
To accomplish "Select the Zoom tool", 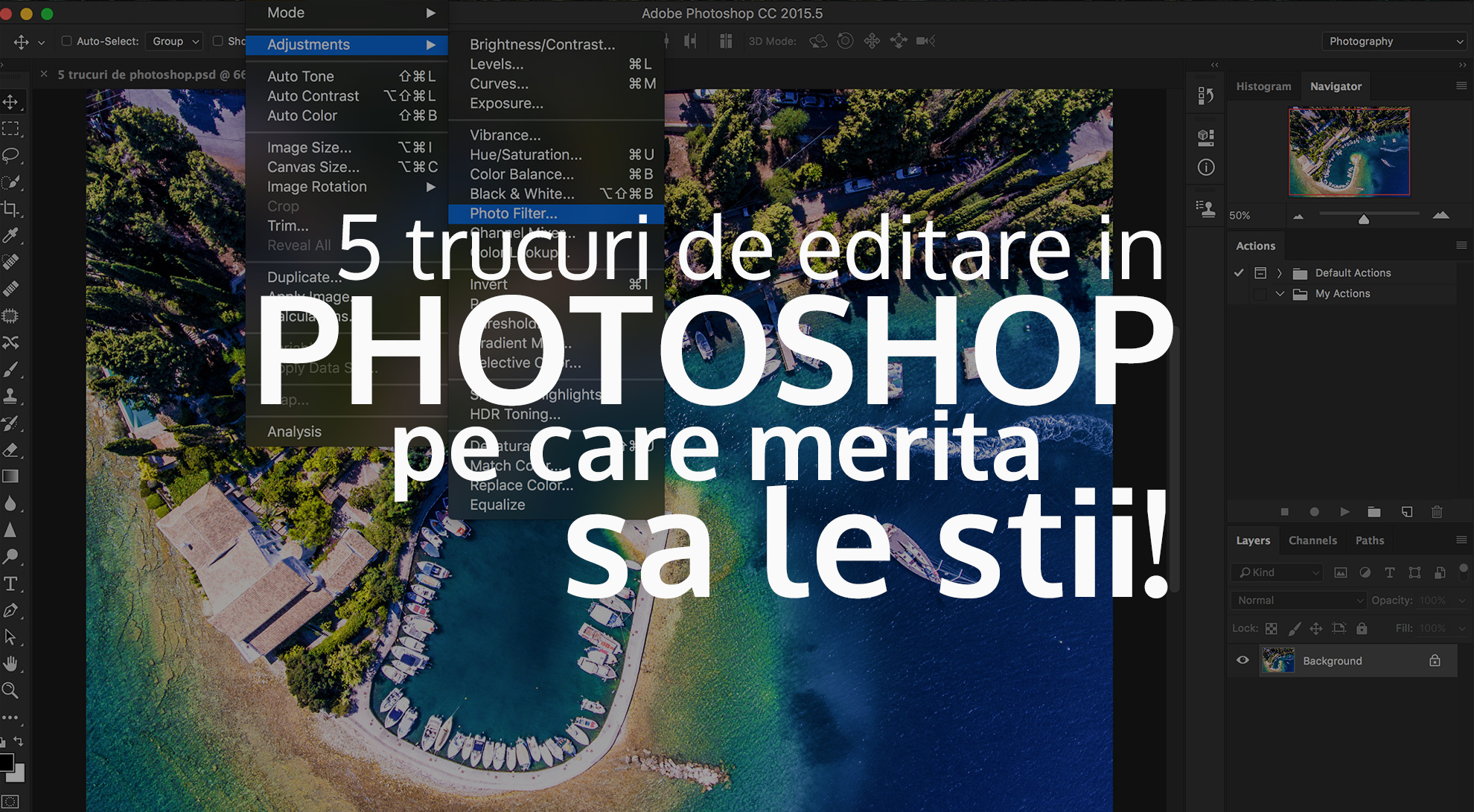I will 10,691.
